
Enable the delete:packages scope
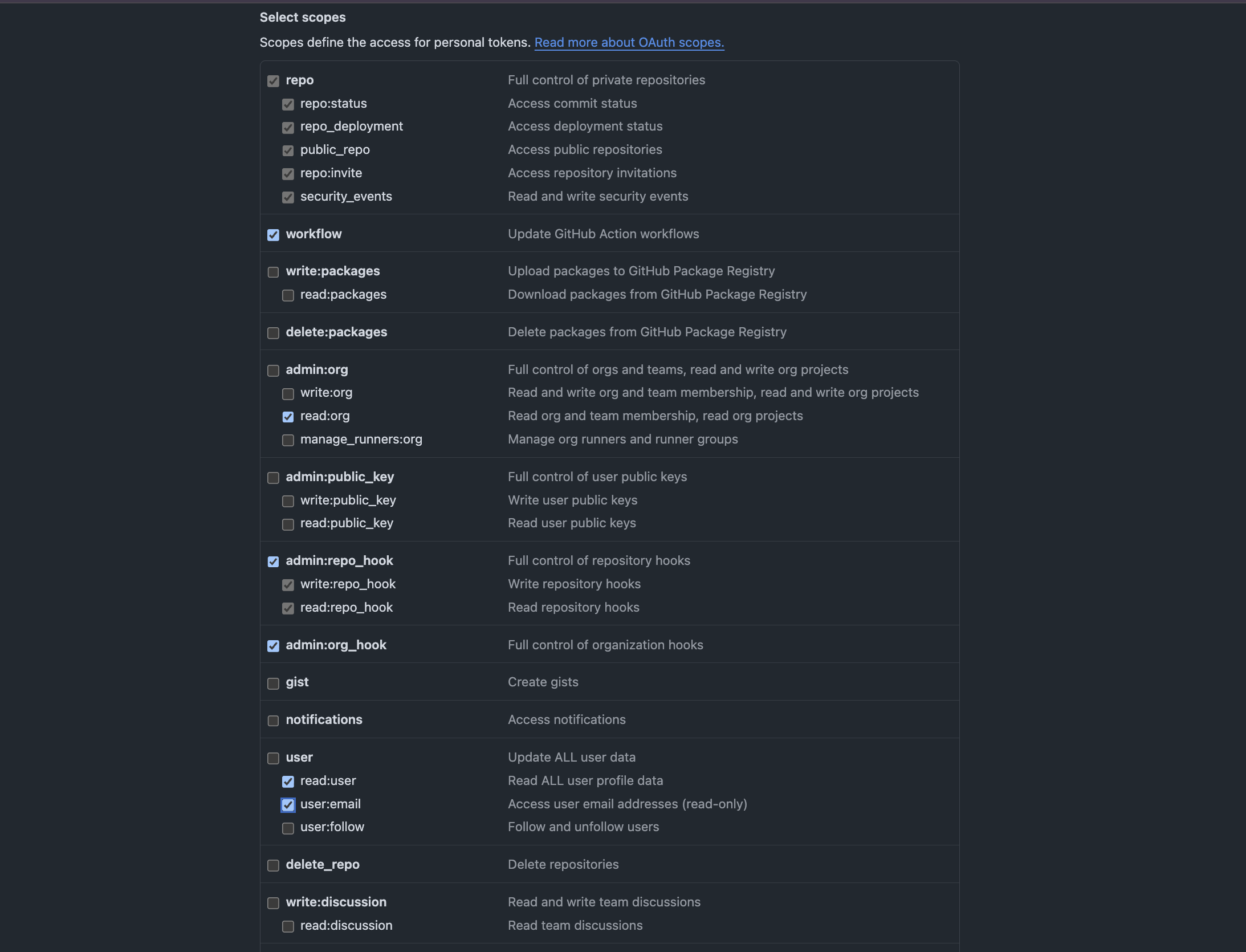click(274, 333)
